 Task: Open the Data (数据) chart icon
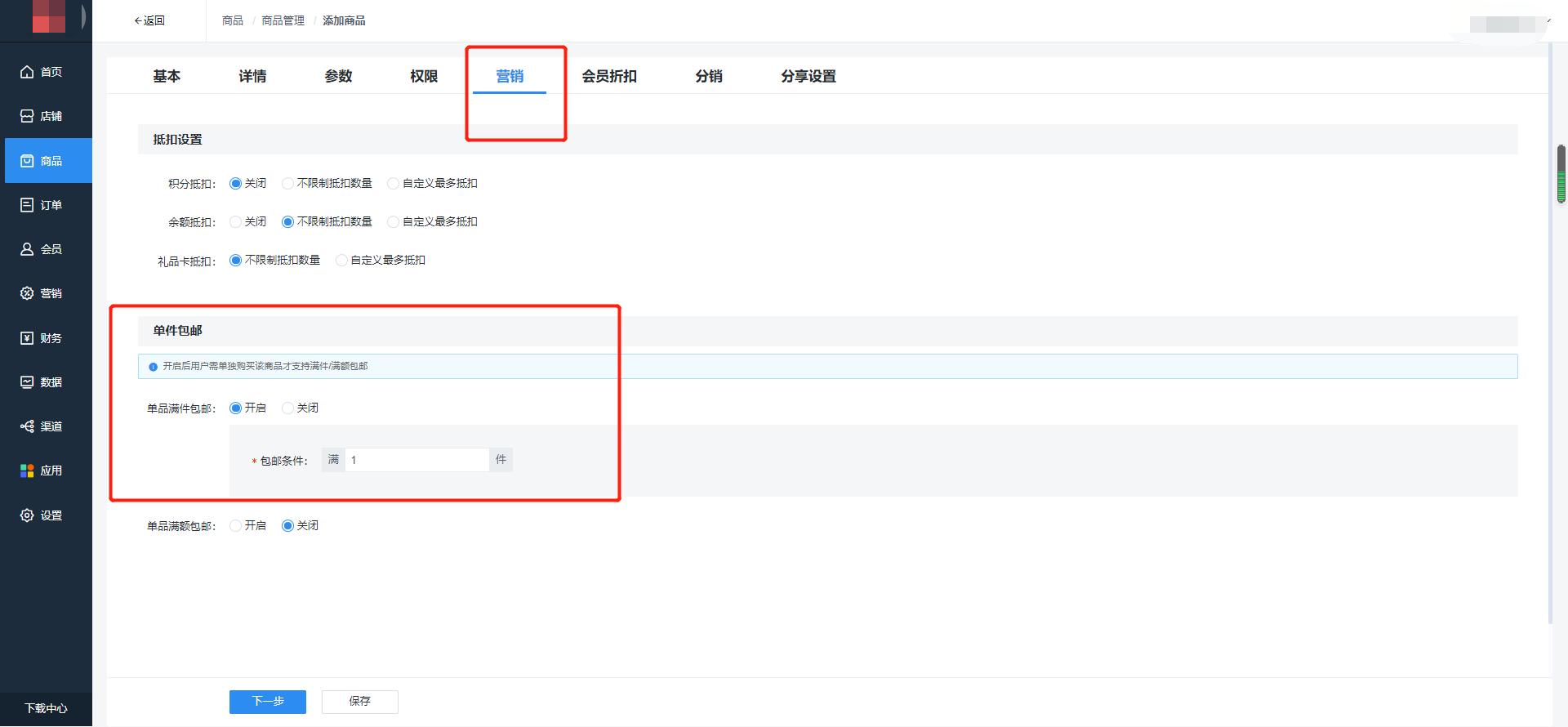[x=27, y=382]
